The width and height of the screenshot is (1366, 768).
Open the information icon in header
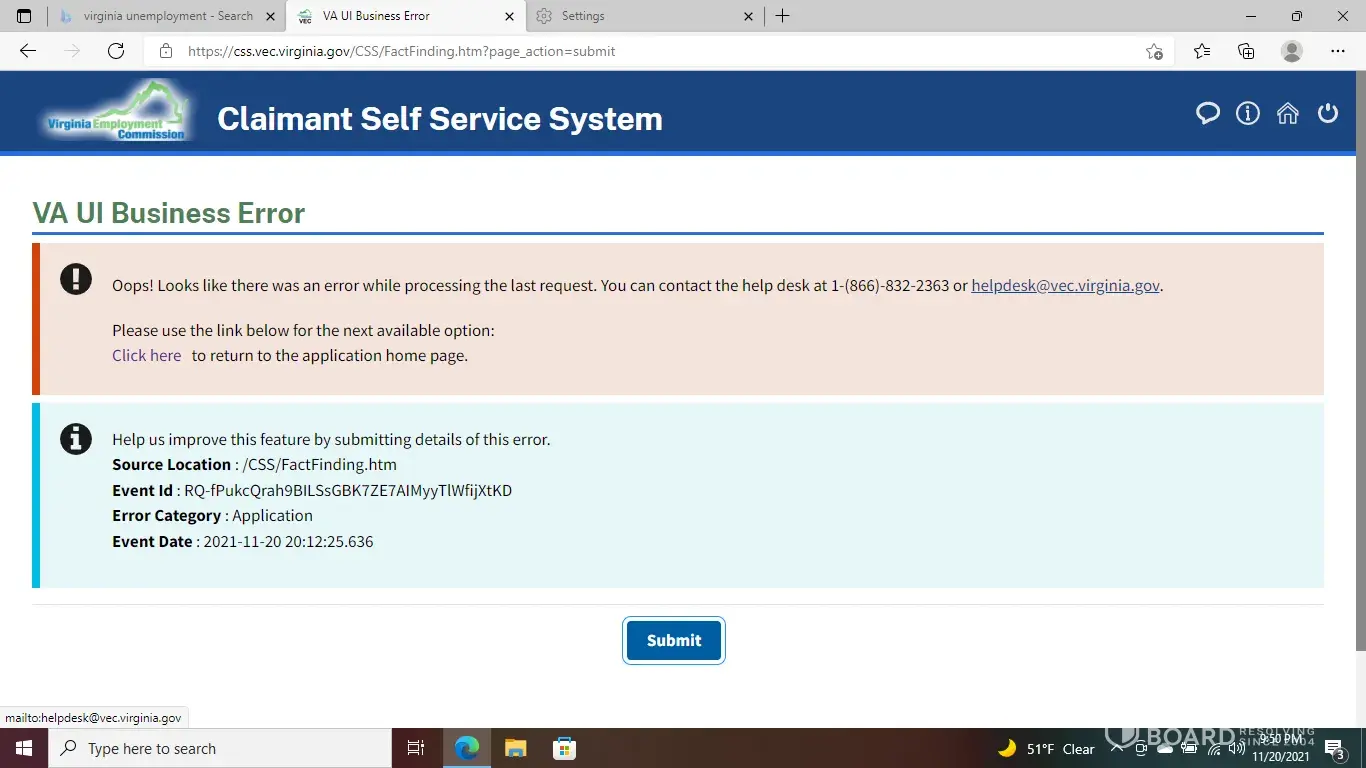point(1248,114)
